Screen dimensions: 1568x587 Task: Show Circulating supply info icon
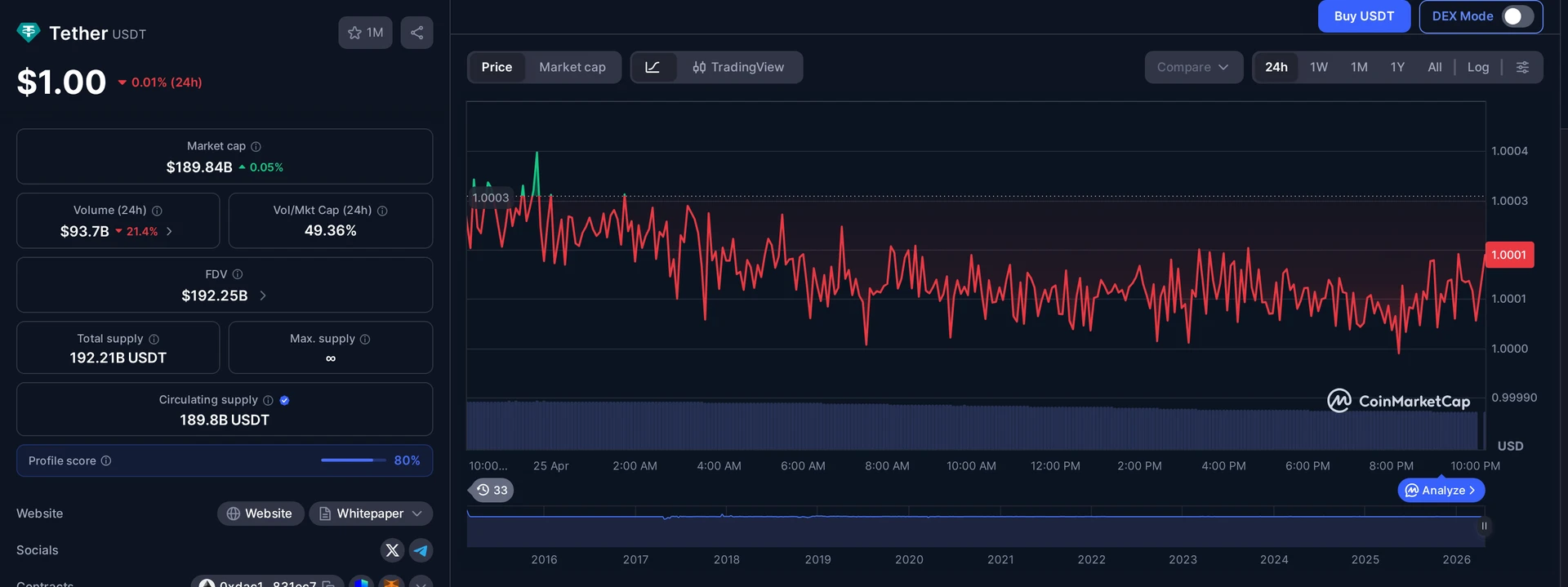268,400
